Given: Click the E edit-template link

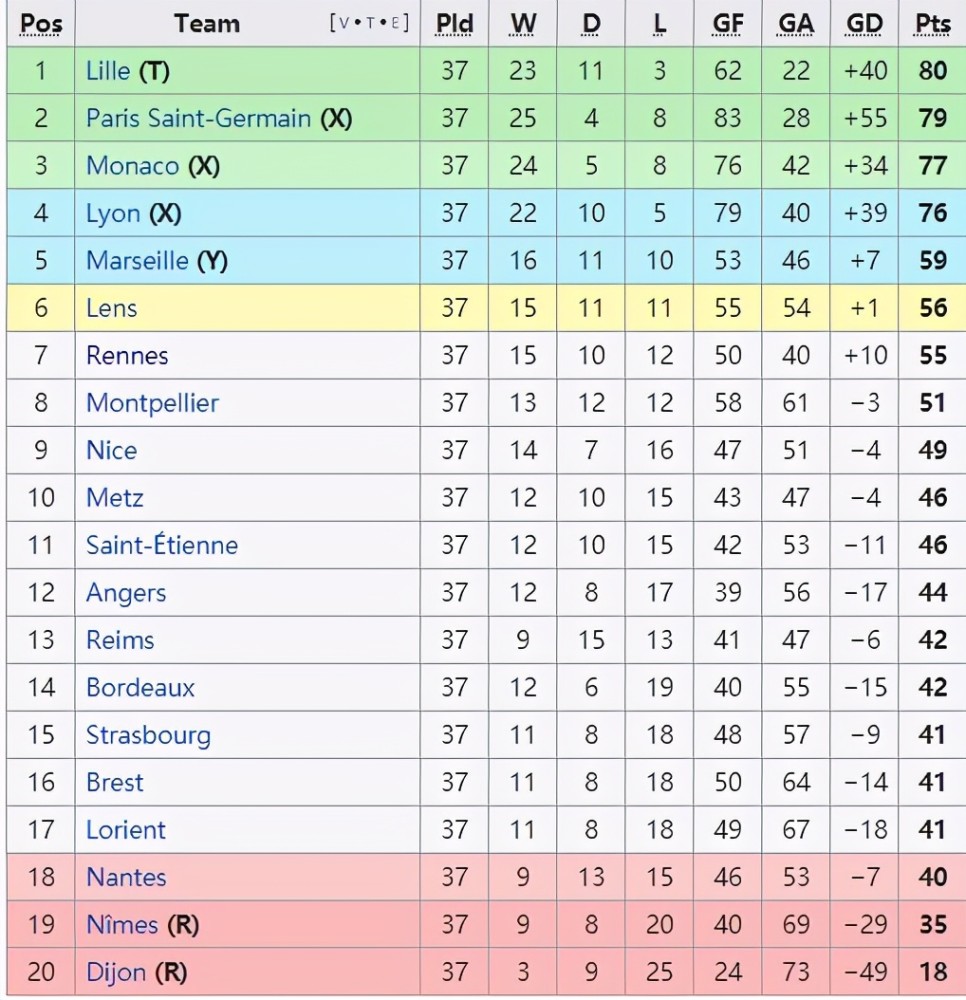Looking at the screenshot, I should tap(395, 24).
